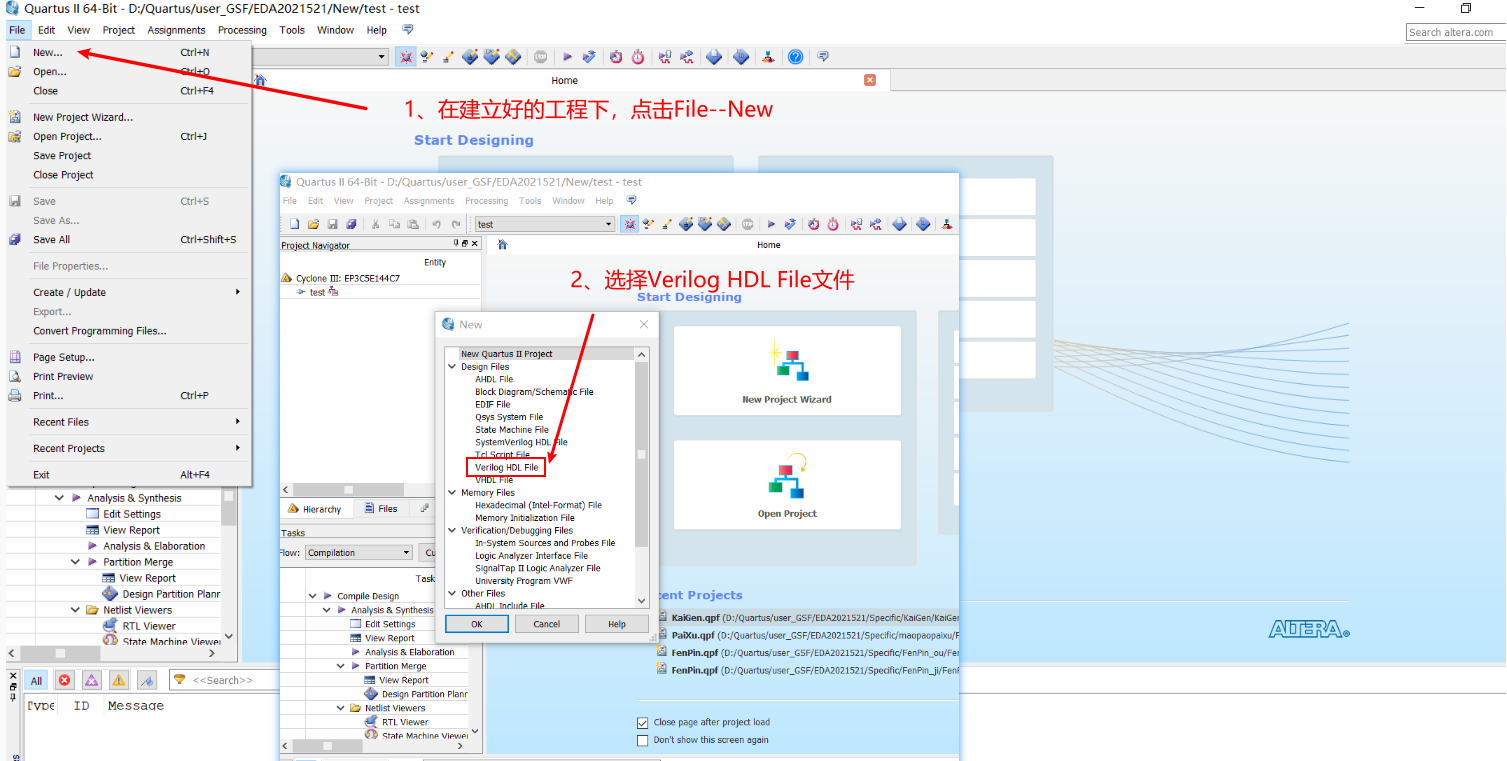The width and height of the screenshot is (1507, 761).
Task: Close the inner window's Project Navigator panel
Action: (x=475, y=244)
